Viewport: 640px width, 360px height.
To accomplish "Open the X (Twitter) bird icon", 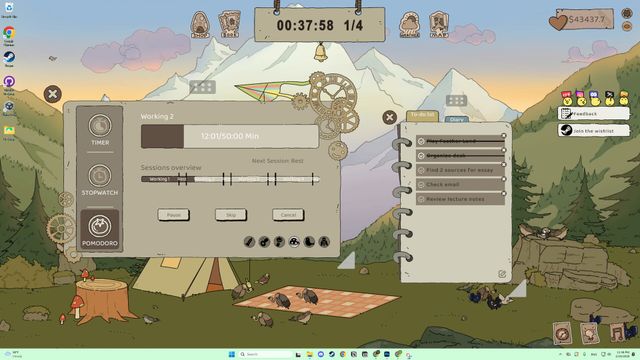I will pos(609,98).
